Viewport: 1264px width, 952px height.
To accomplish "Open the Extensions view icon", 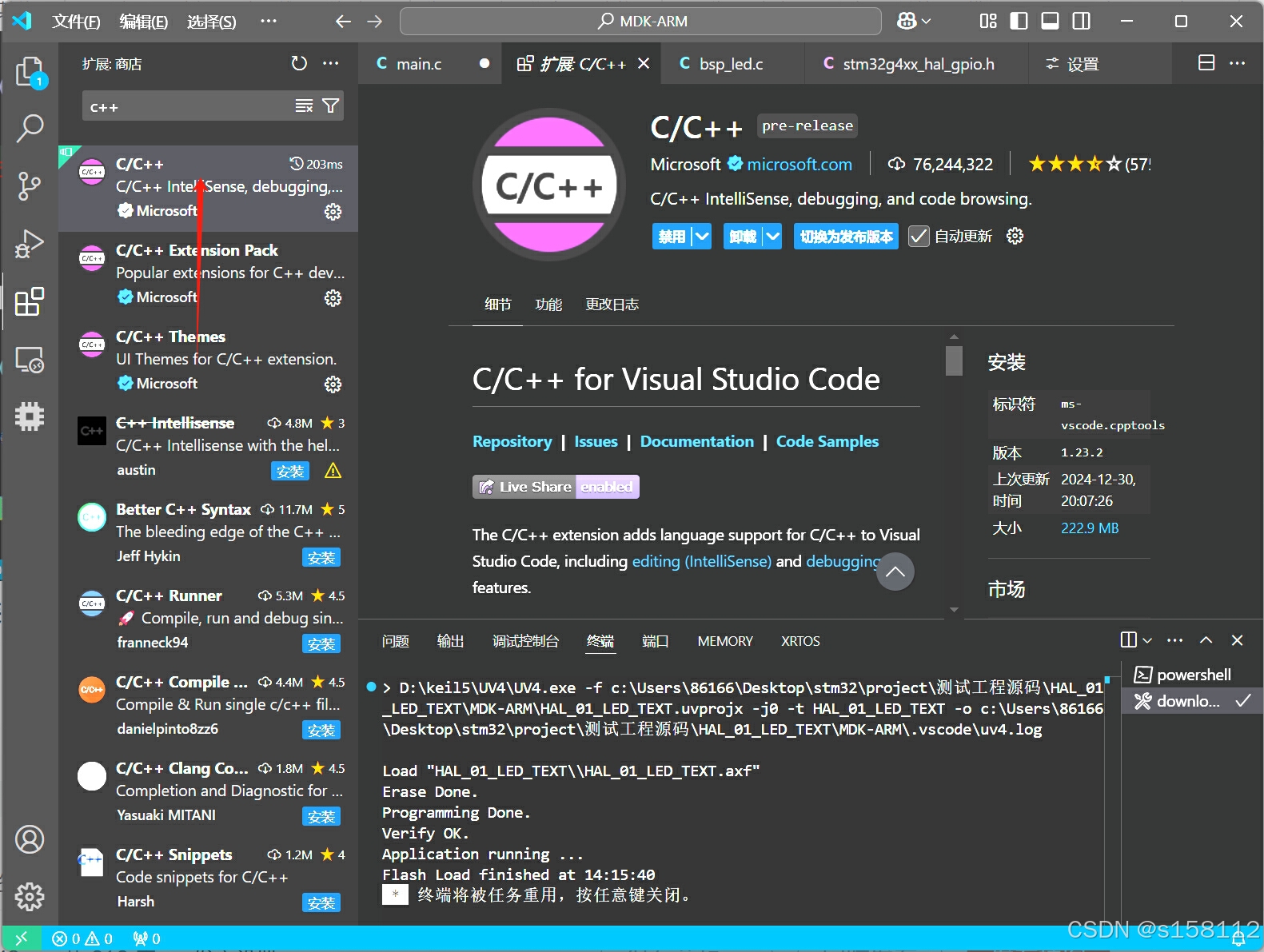I will [30, 301].
